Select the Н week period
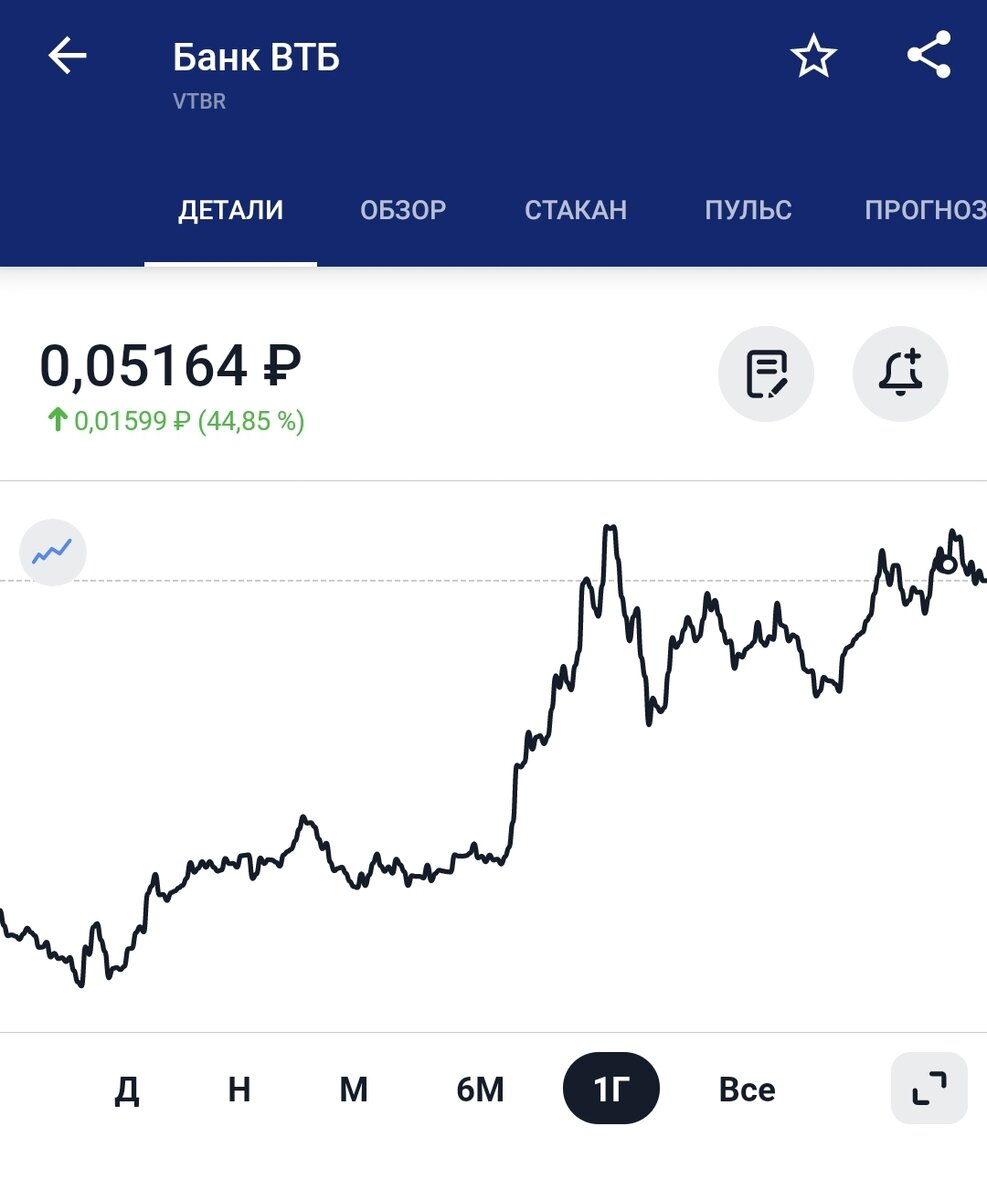Screen dimensions: 987x1200 coord(239,1089)
